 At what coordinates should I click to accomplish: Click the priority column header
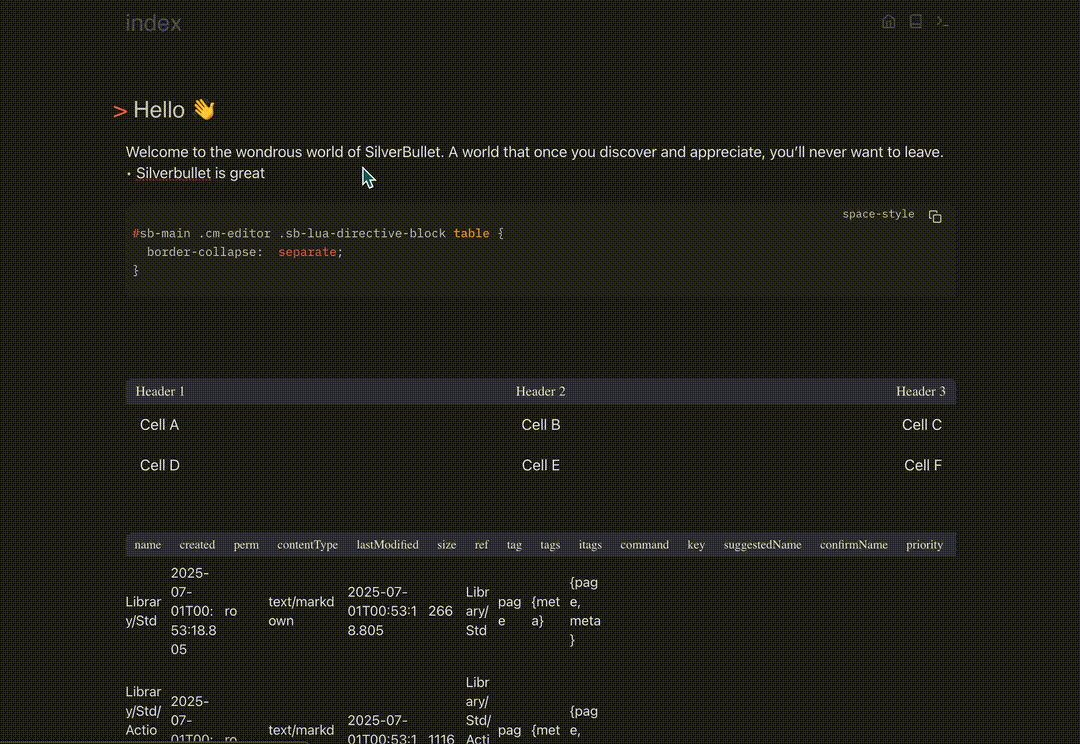(924, 545)
